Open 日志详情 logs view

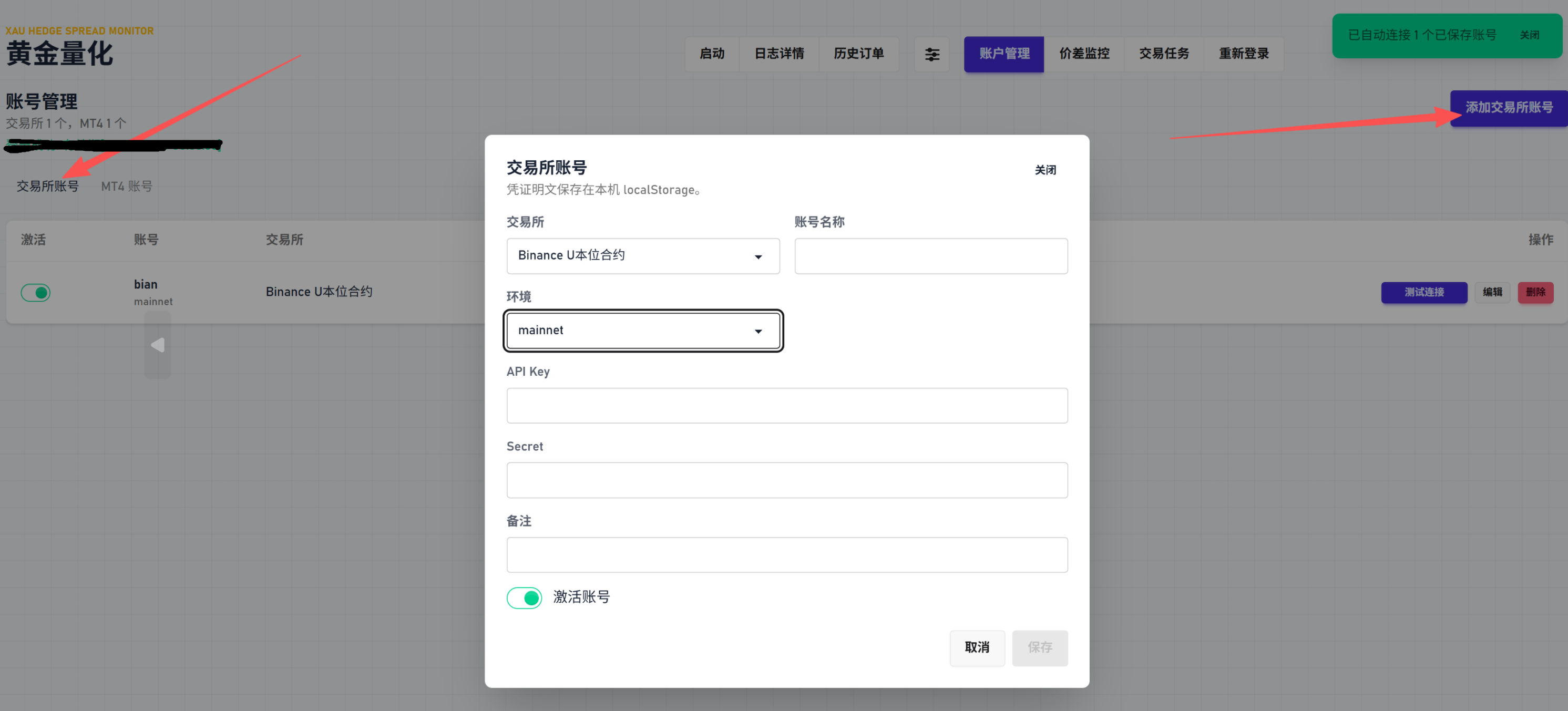coord(778,54)
